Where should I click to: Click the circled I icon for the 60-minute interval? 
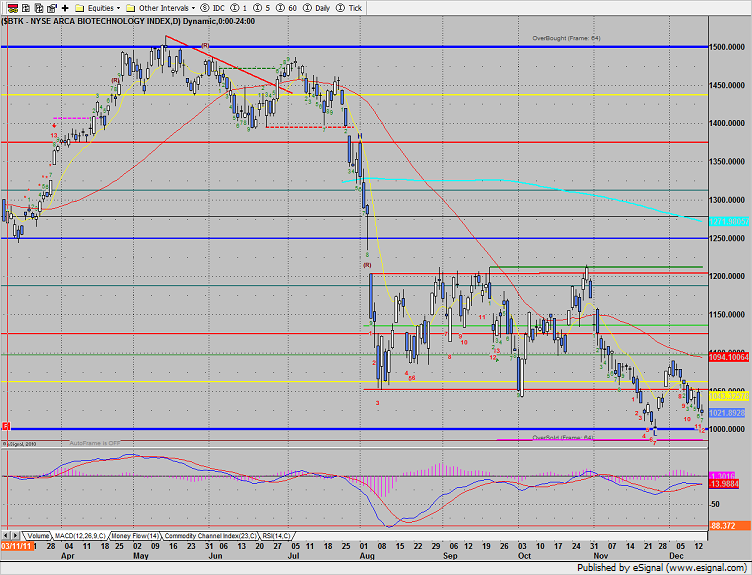[x=281, y=8]
